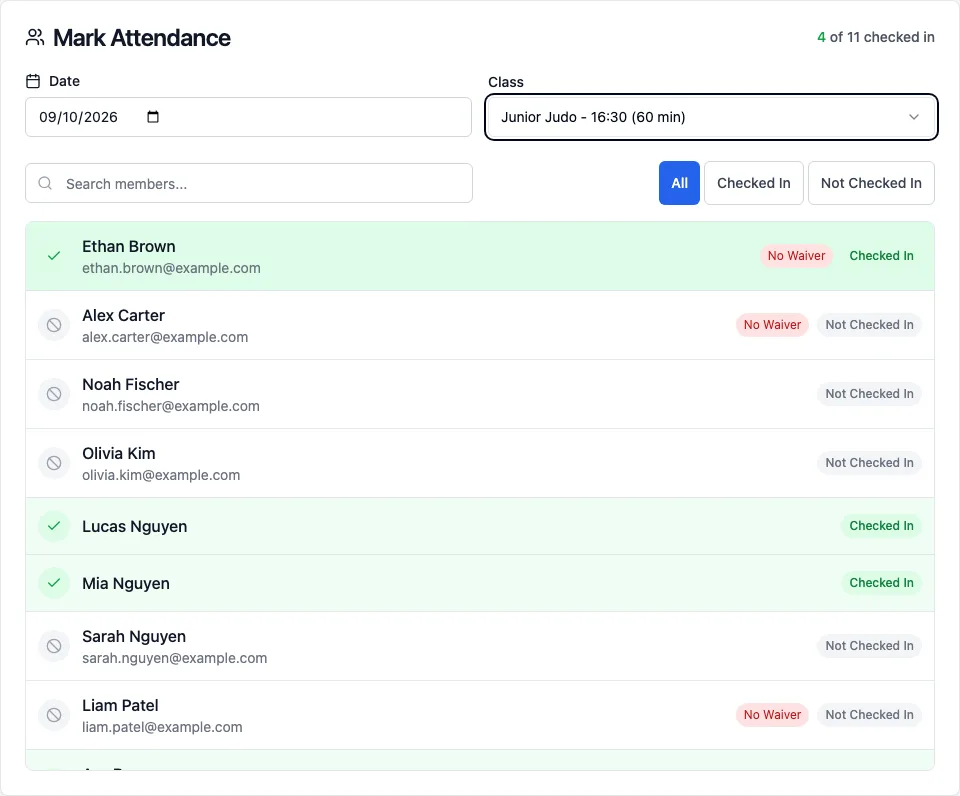Screen dimensions: 960x796
Task: Click Liam Patel's No Waiver tag
Action: click(772, 715)
